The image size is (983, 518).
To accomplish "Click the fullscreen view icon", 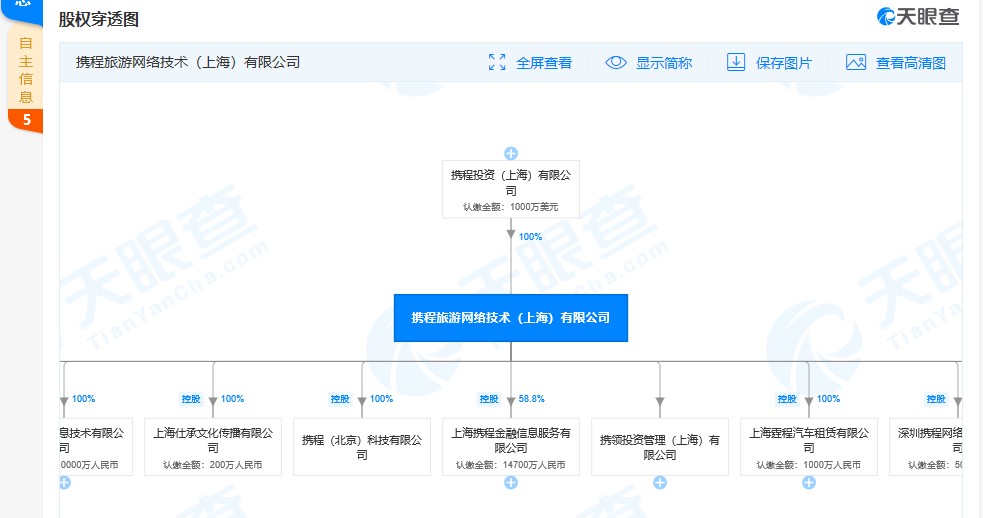I will [x=497, y=62].
